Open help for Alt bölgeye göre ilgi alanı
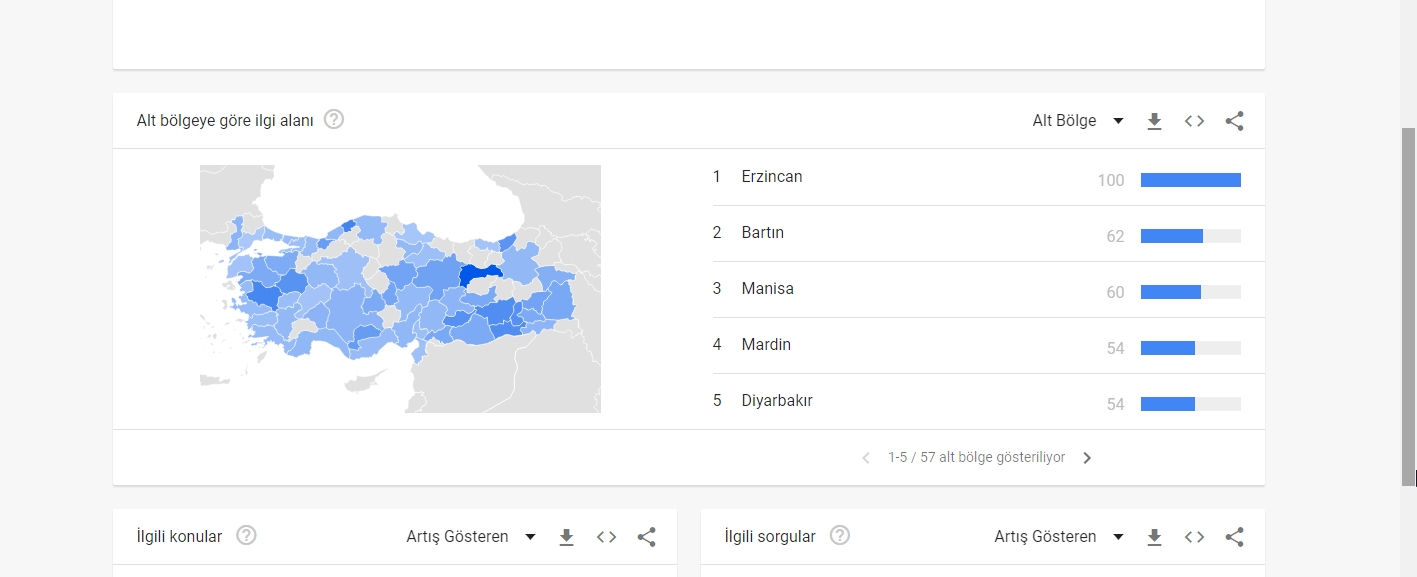Screen dimensions: 1417x577 pyautogui.click(x=334, y=120)
